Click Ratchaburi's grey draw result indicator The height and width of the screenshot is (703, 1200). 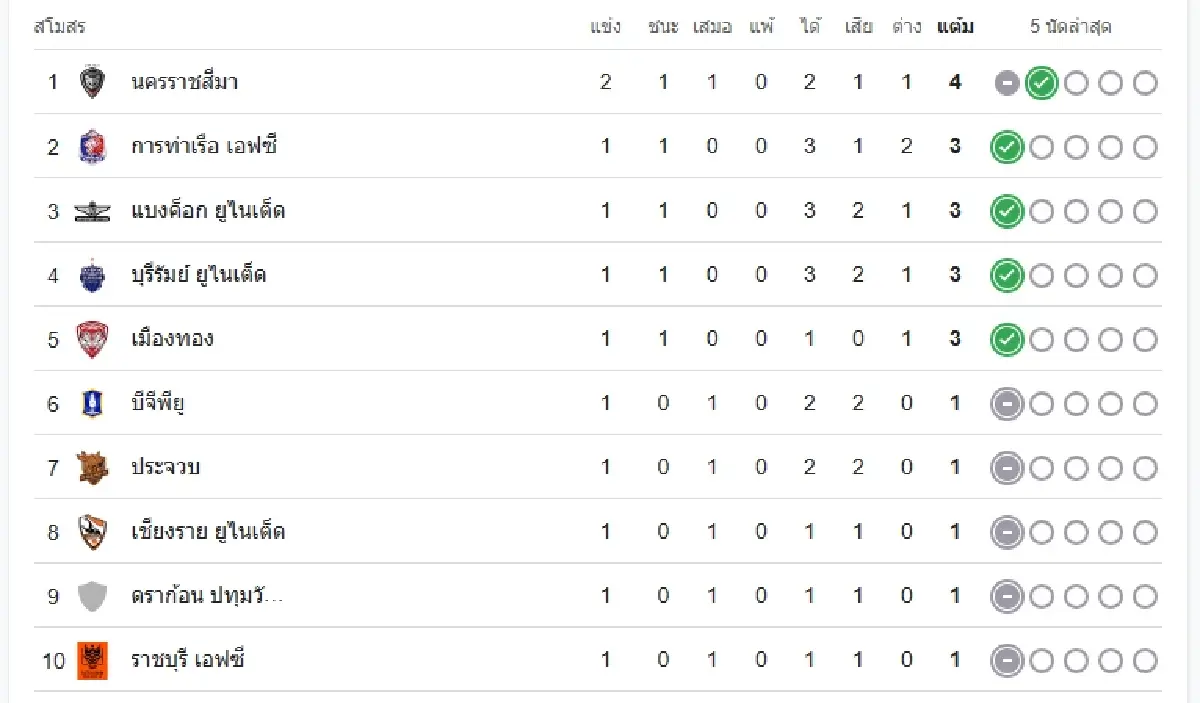tap(1007, 661)
